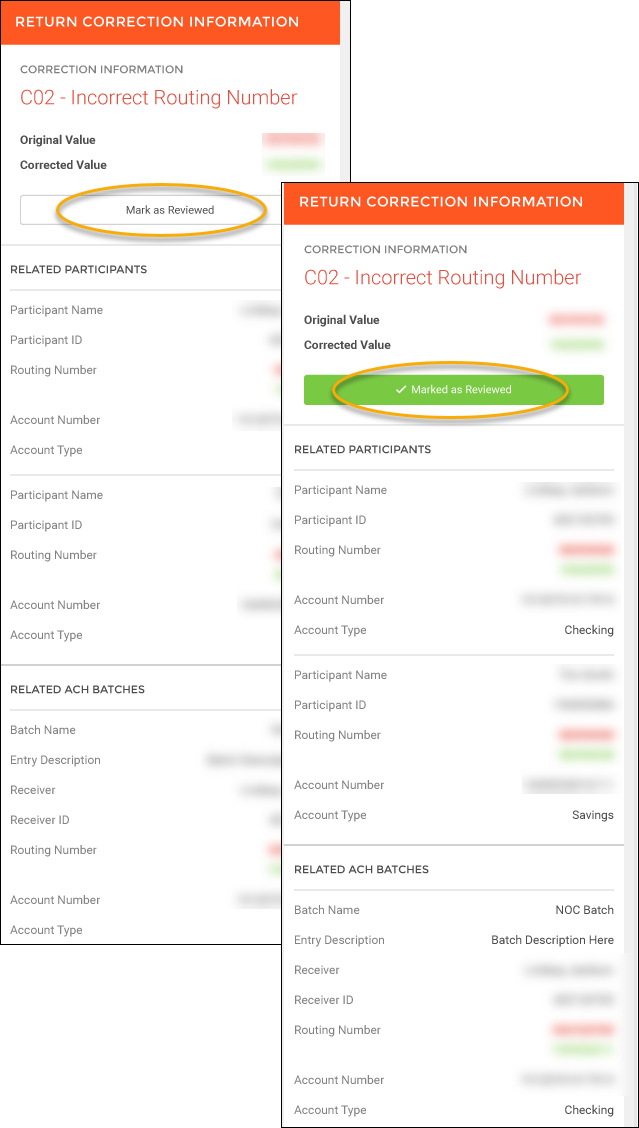Click front panel's Entry Description label

click(x=339, y=940)
